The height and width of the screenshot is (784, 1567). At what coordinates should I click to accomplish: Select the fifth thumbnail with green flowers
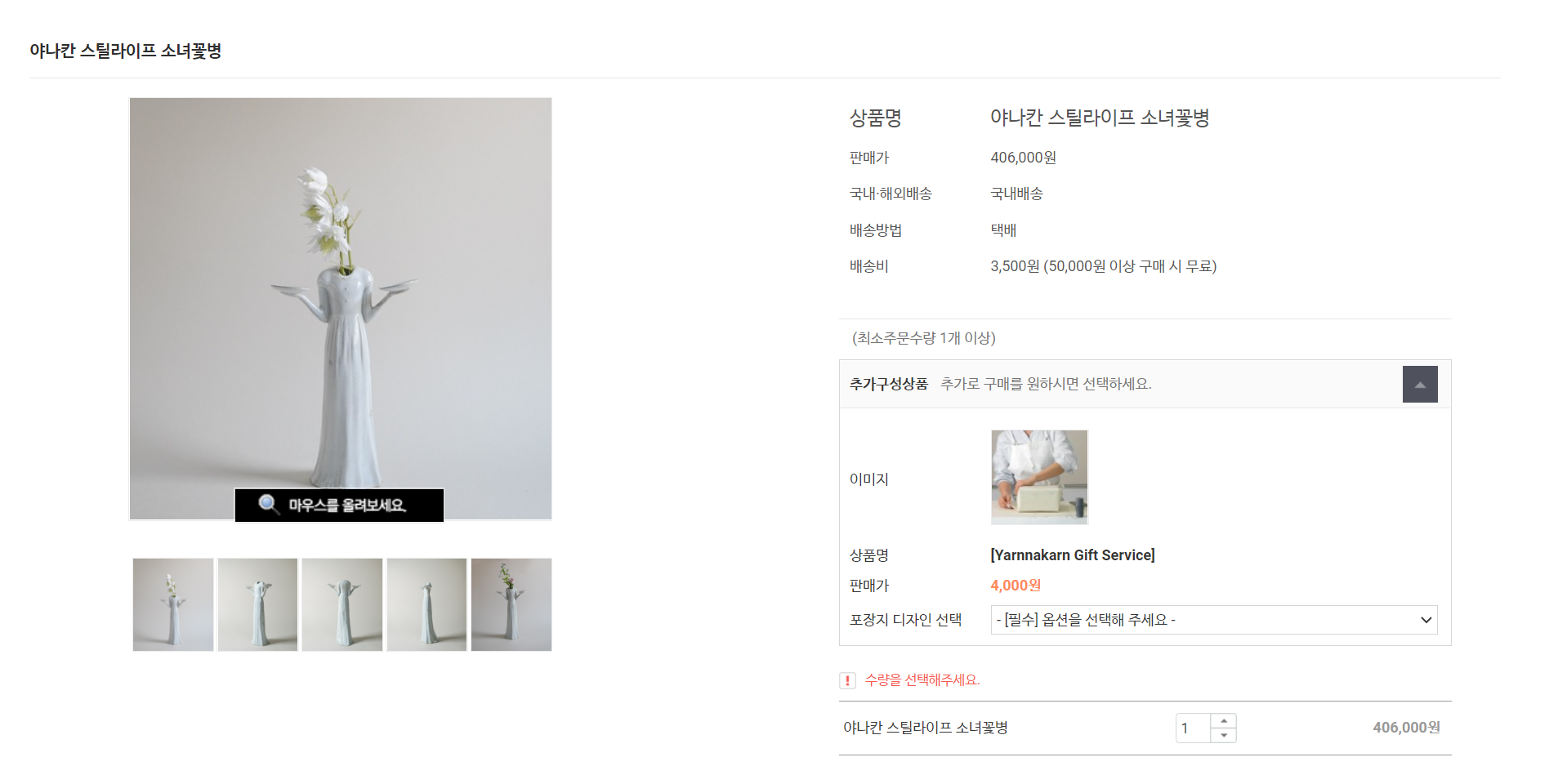[511, 604]
